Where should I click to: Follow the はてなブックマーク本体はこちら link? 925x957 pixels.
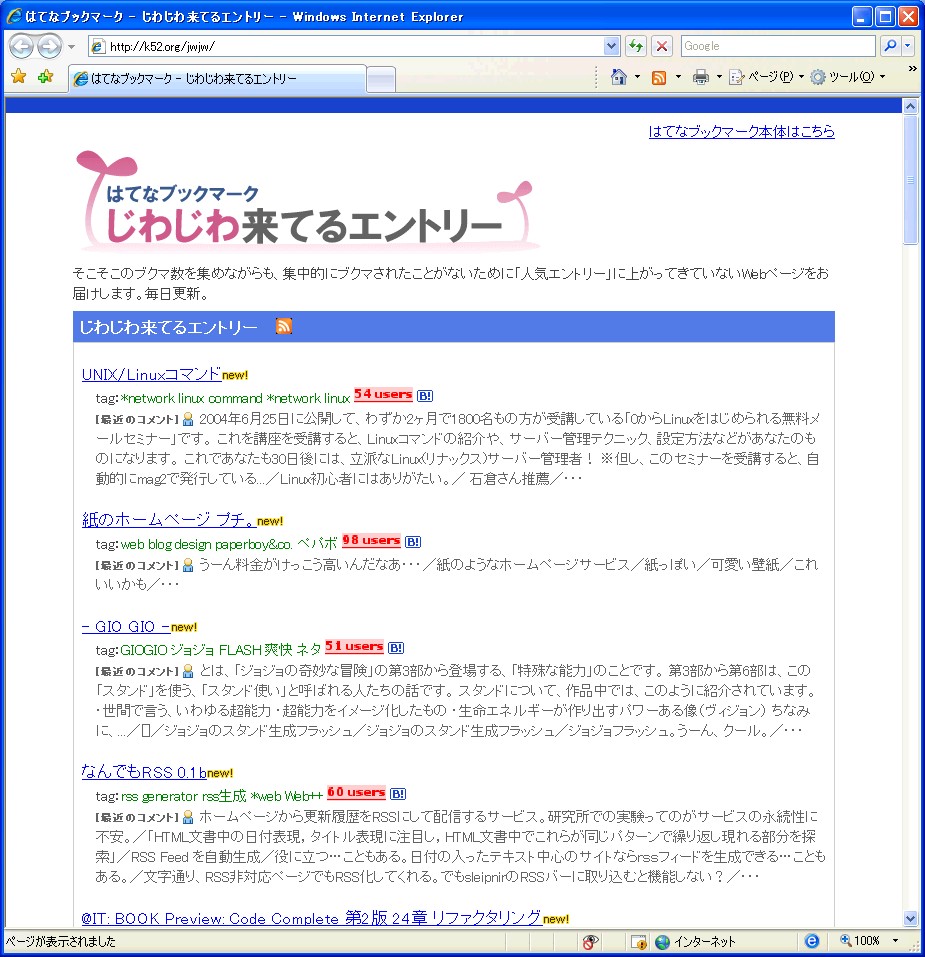(x=741, y=131)
